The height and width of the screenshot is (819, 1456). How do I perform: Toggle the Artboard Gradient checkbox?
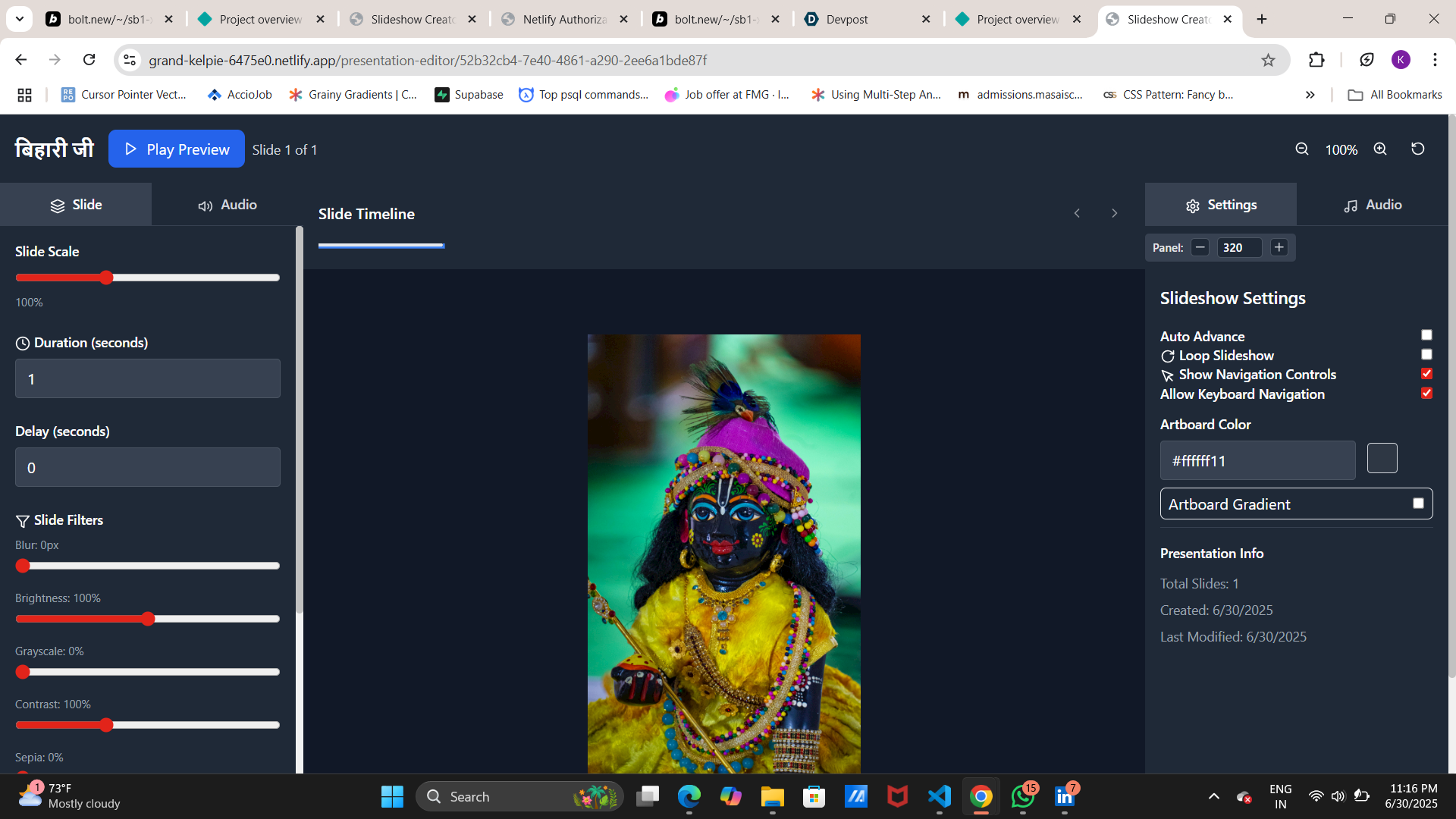pos(1418,504)
